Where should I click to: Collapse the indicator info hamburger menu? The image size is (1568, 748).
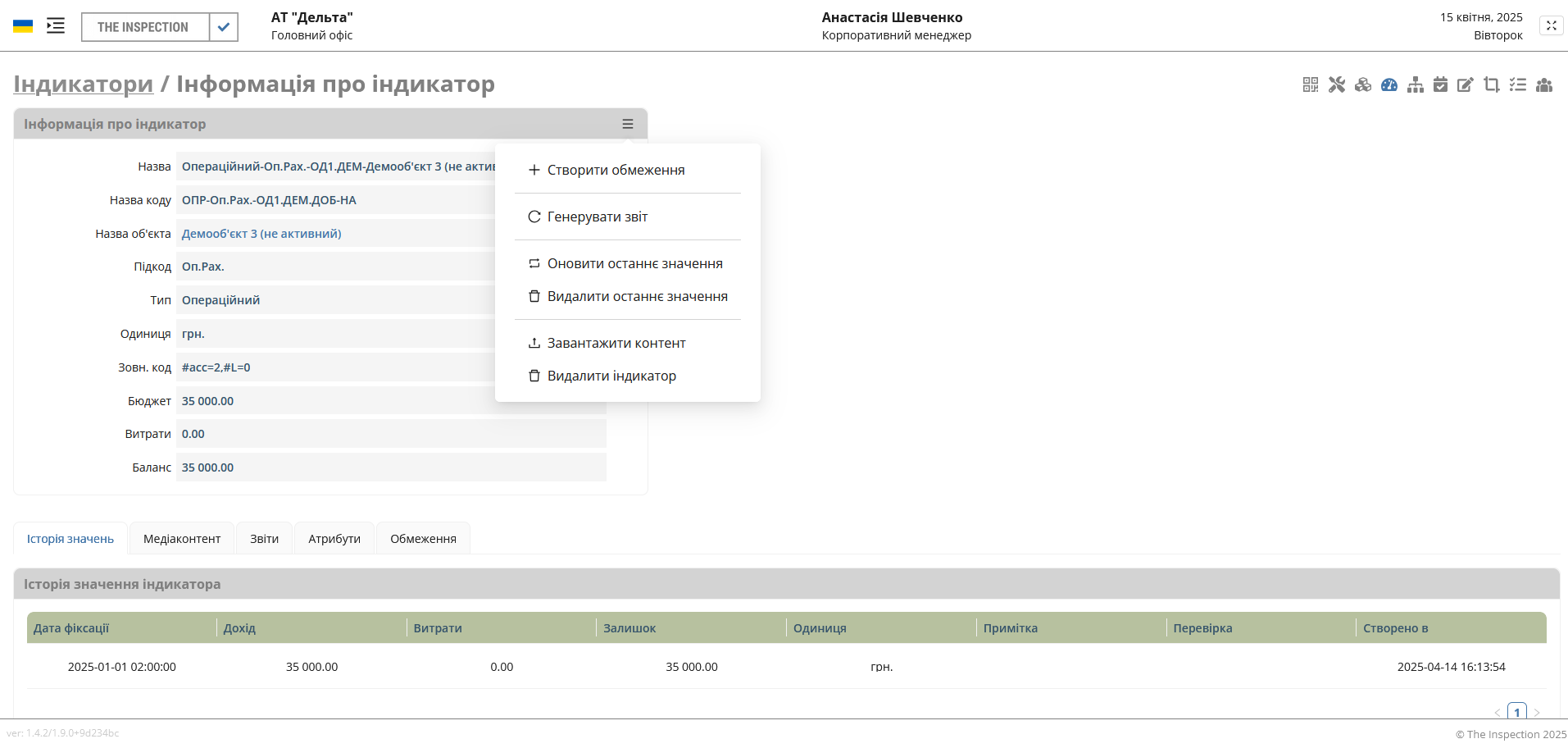(628, 124)
